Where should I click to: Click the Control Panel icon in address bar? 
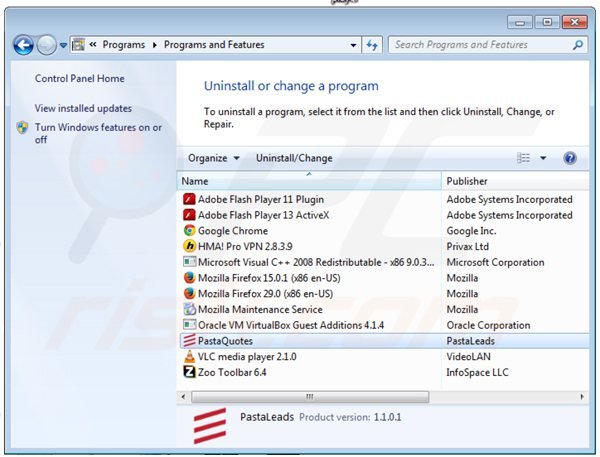(x=78, y=45)
